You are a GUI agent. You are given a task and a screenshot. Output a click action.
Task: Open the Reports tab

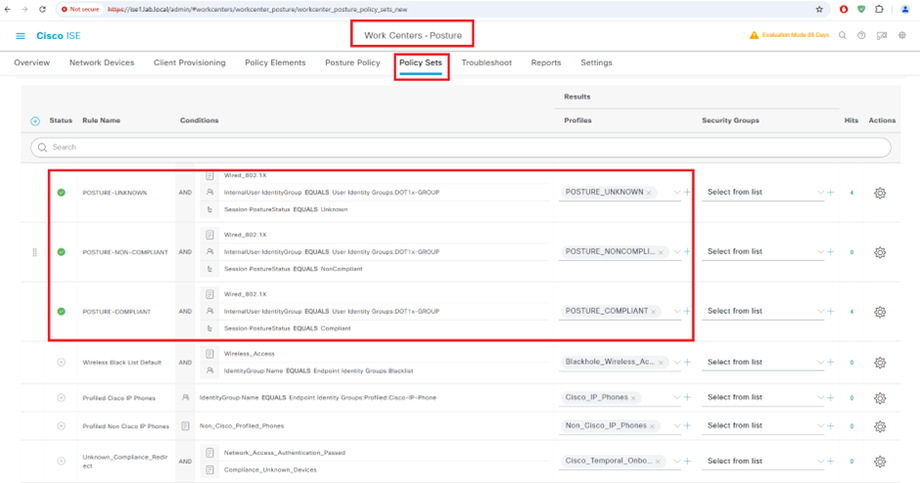pos(546,62)
